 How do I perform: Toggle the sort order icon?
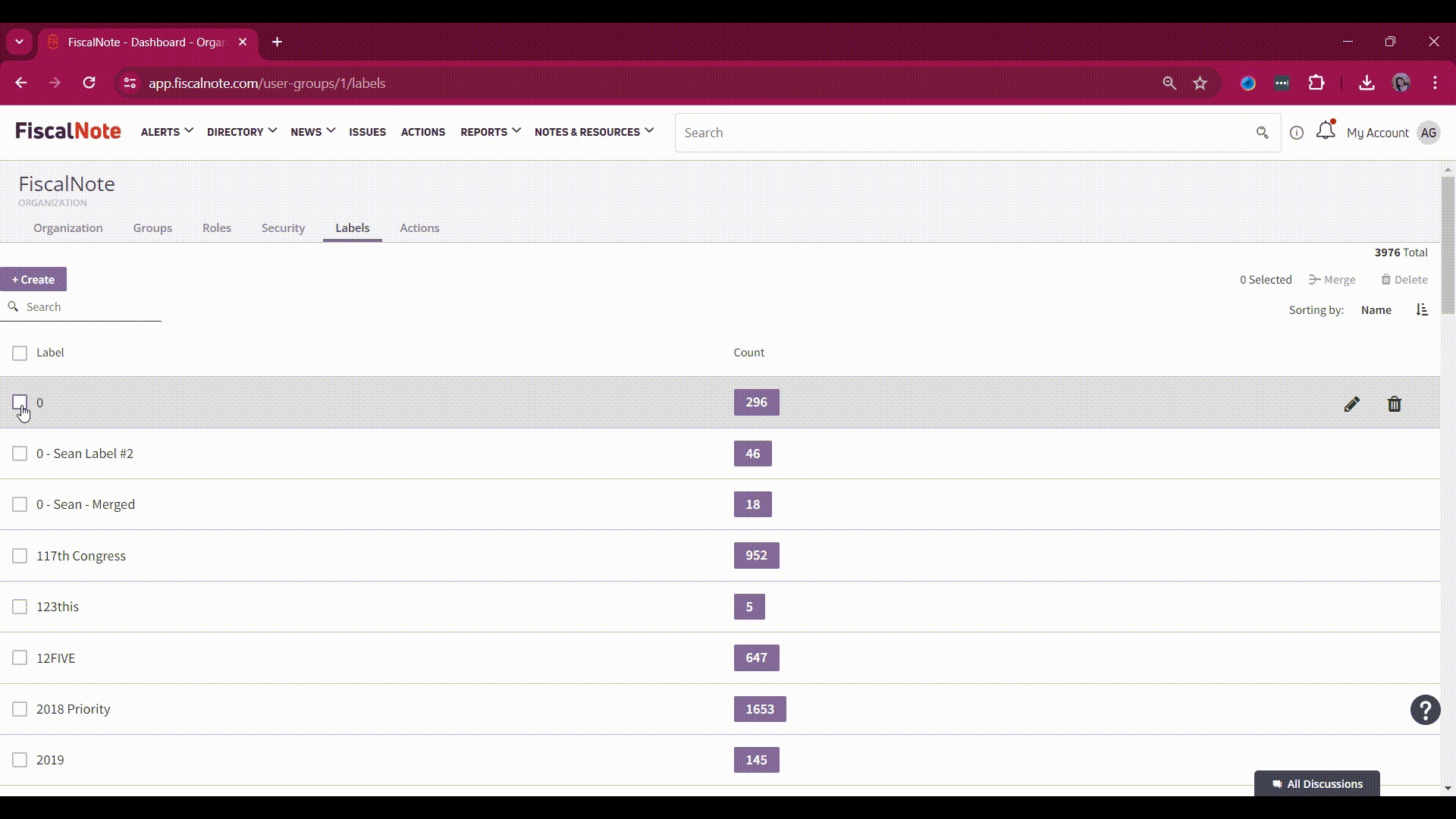[x=1422, y=309]
